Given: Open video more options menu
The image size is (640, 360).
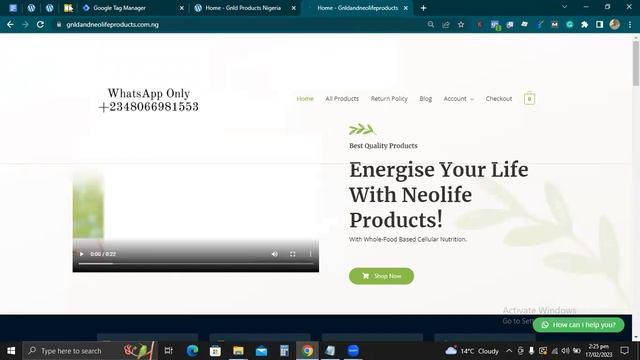Looking at the screenshot, I should tap(310, 254).
